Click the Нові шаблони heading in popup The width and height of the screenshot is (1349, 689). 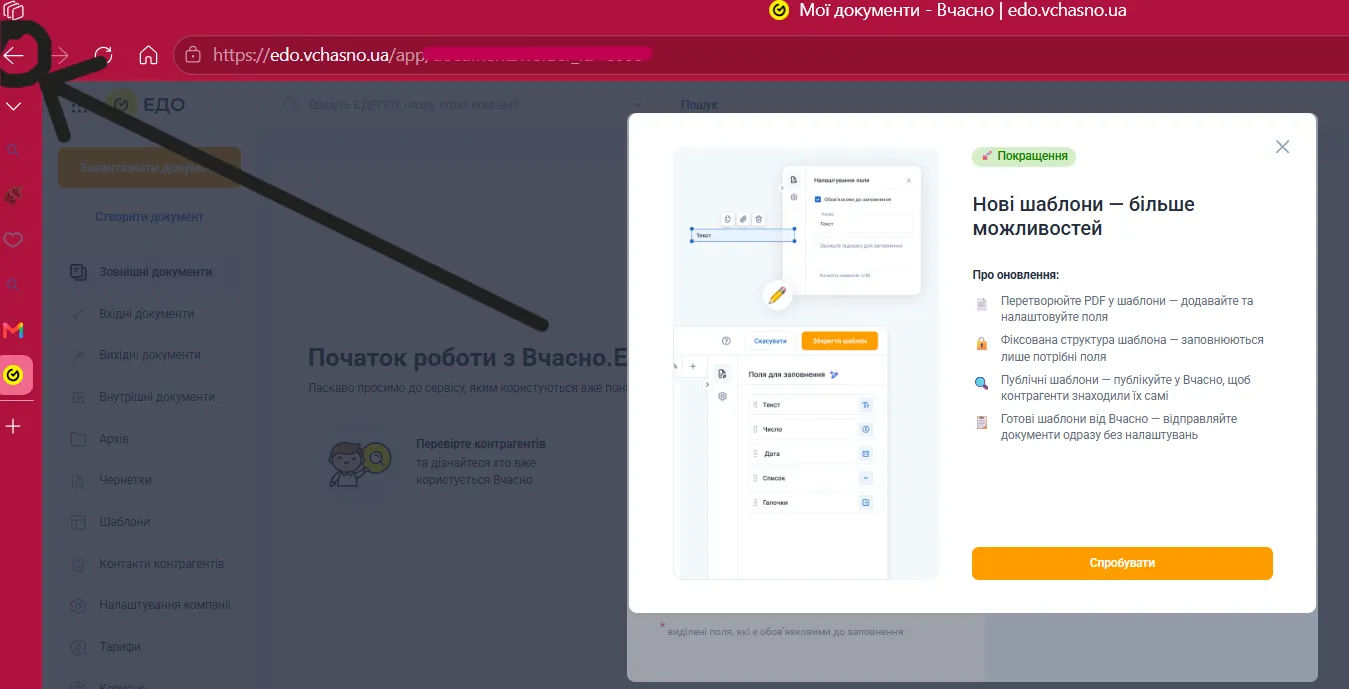click(1084, 216)
